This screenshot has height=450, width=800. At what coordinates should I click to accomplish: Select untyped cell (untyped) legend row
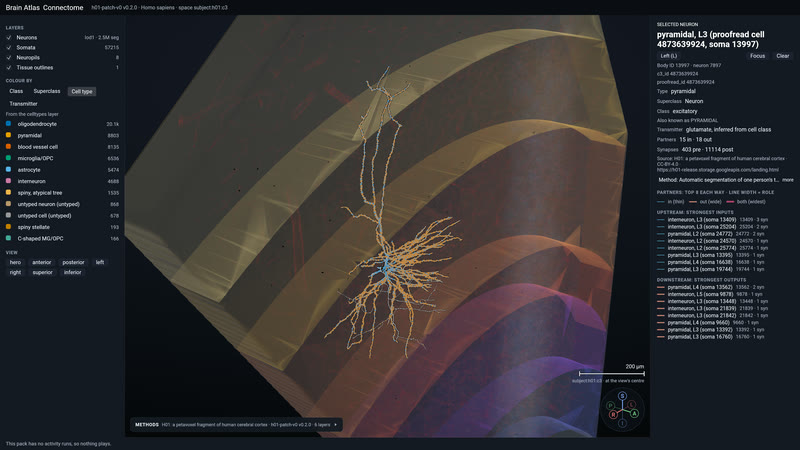click(62, 216)
